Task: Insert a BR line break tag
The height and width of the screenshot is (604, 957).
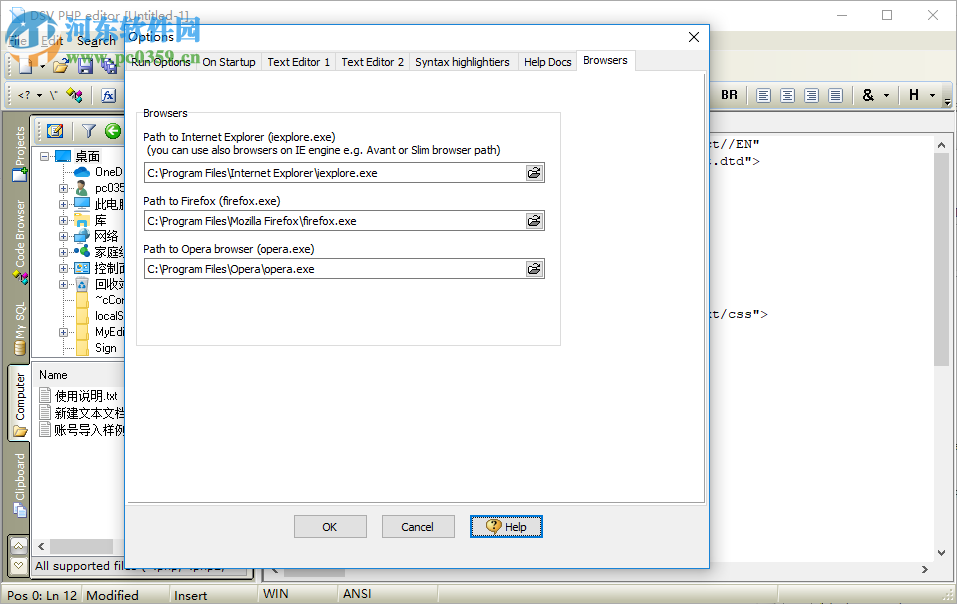Action: [x=729, y=95]
